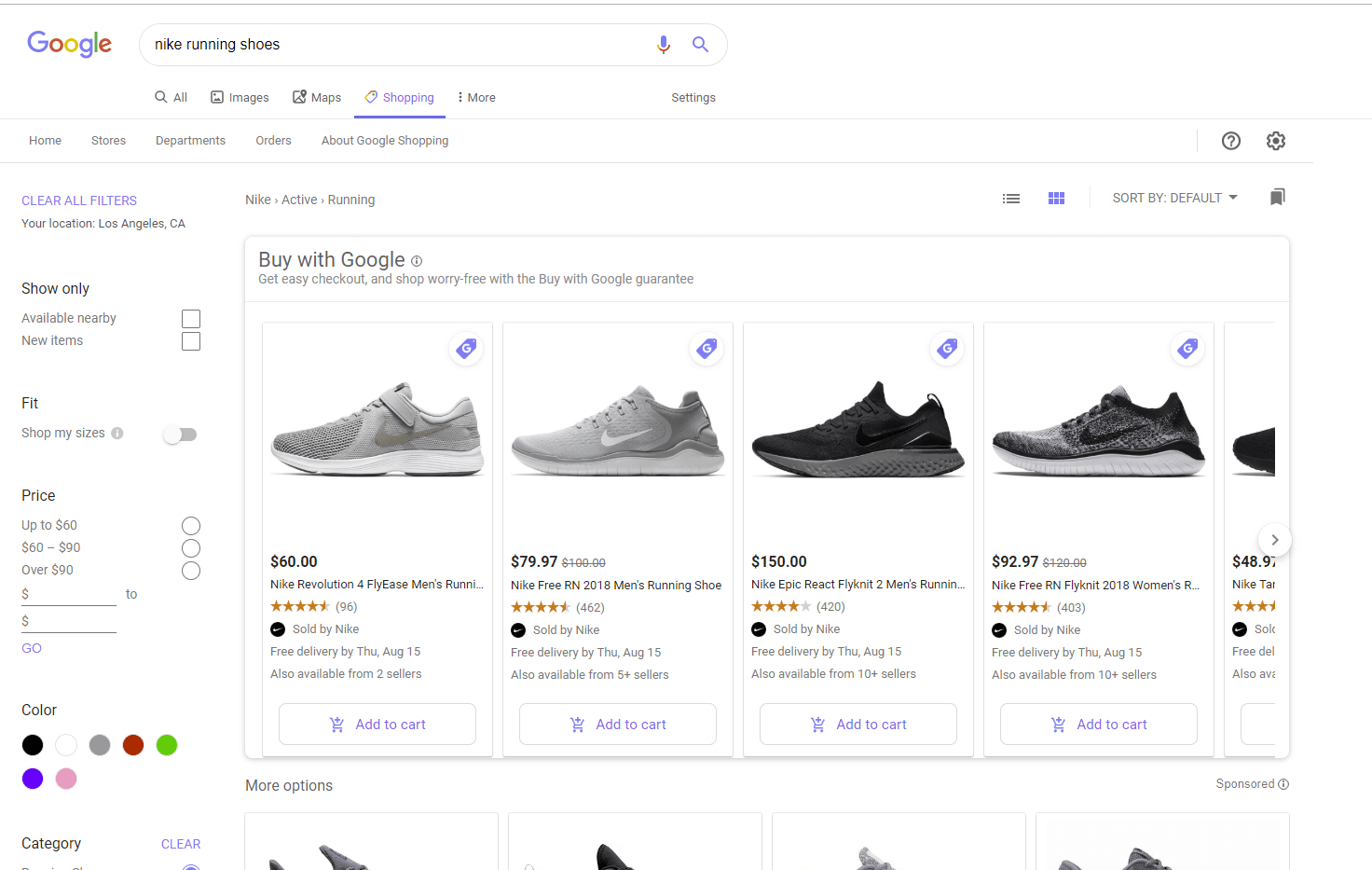Image resolution: width=1372 pixels, height=870 pixels.
Task: Switch to list view icon
Action: tap(1011, 199)
